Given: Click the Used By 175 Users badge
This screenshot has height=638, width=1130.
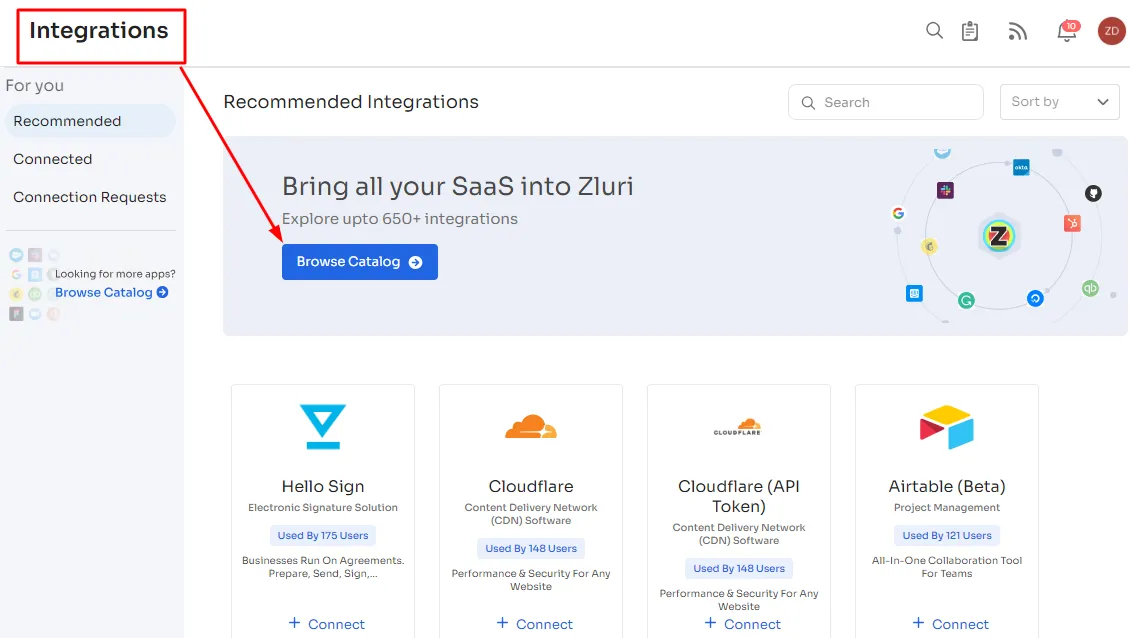Looking at the screenshot, I should 323,536.
